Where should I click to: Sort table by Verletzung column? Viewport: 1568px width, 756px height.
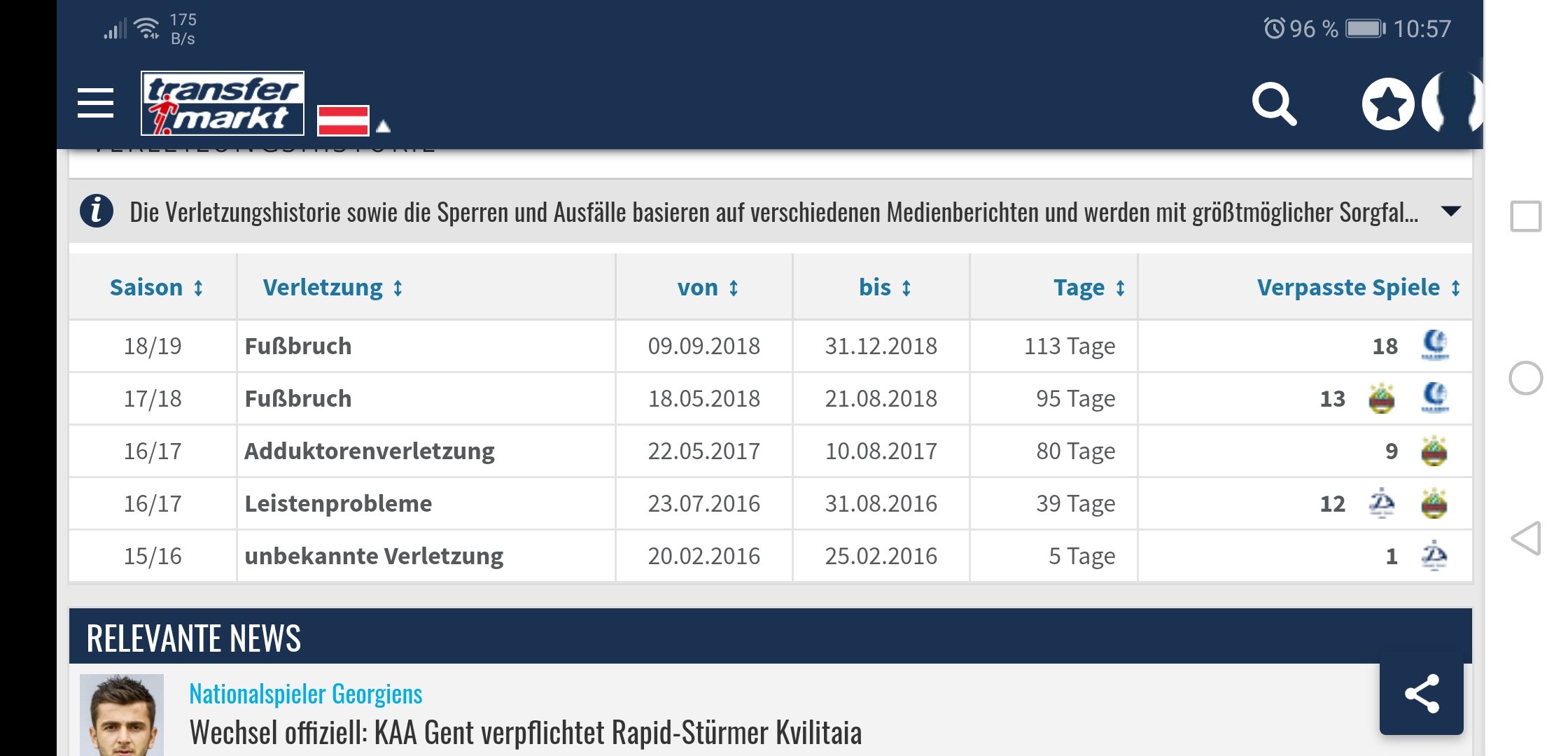332,288
